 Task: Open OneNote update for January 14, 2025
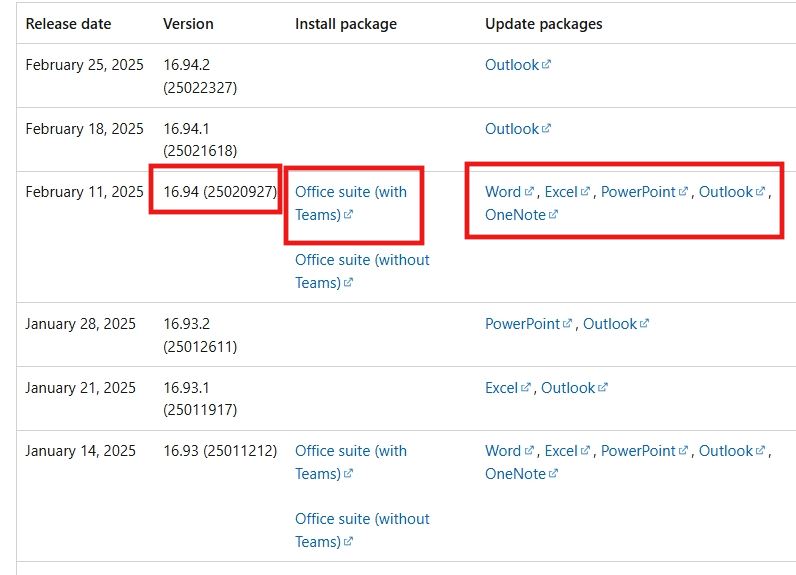pos(521,473)
